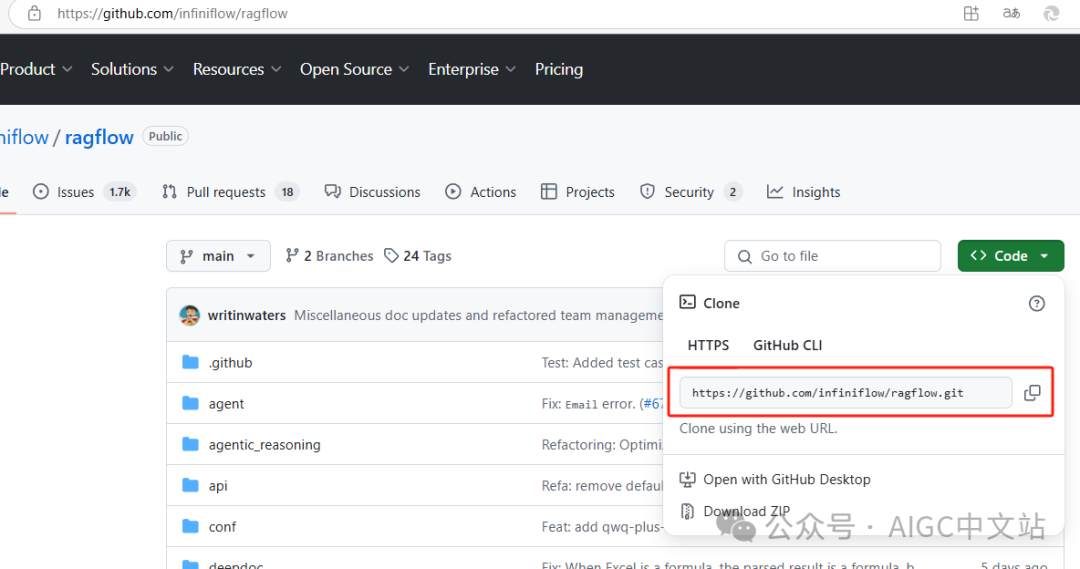Click the api folder icon

[x=190, y=485]
